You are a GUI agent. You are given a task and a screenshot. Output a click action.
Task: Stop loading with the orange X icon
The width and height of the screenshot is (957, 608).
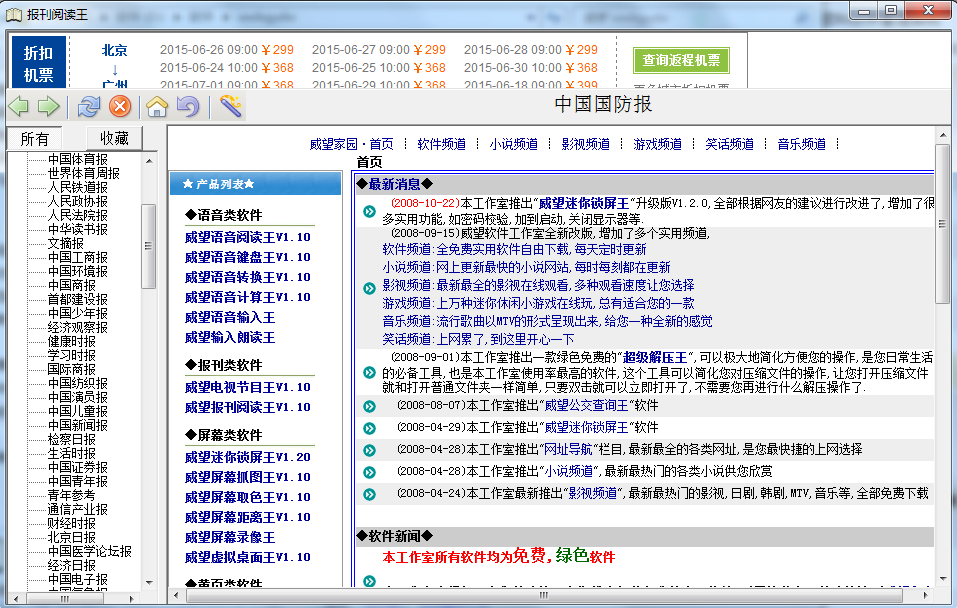point(119,106)
